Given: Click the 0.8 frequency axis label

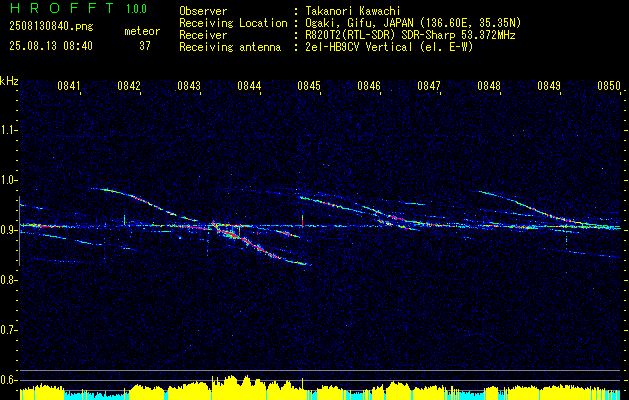Looking at the screenshot, I should click(8, 280).
